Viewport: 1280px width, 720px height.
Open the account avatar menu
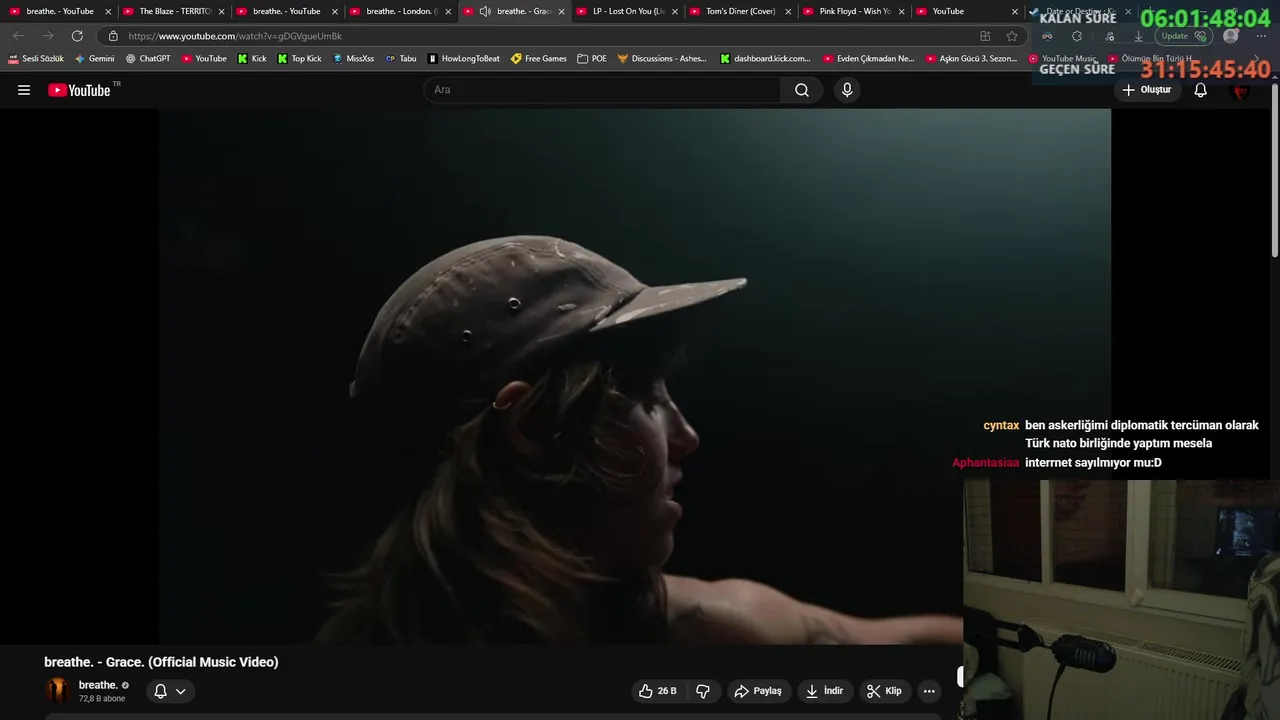[1241, 90]
